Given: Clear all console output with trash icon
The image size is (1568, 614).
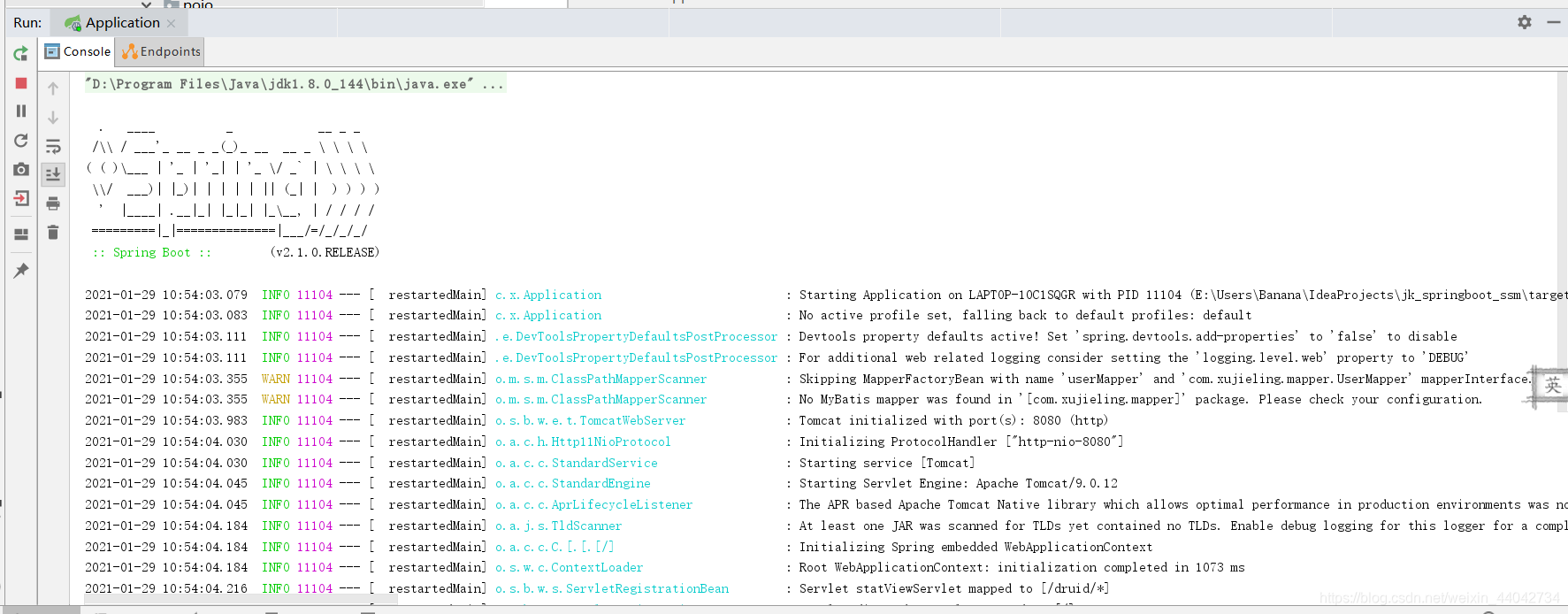Looking at the screenshot, I should pos(53,232).
